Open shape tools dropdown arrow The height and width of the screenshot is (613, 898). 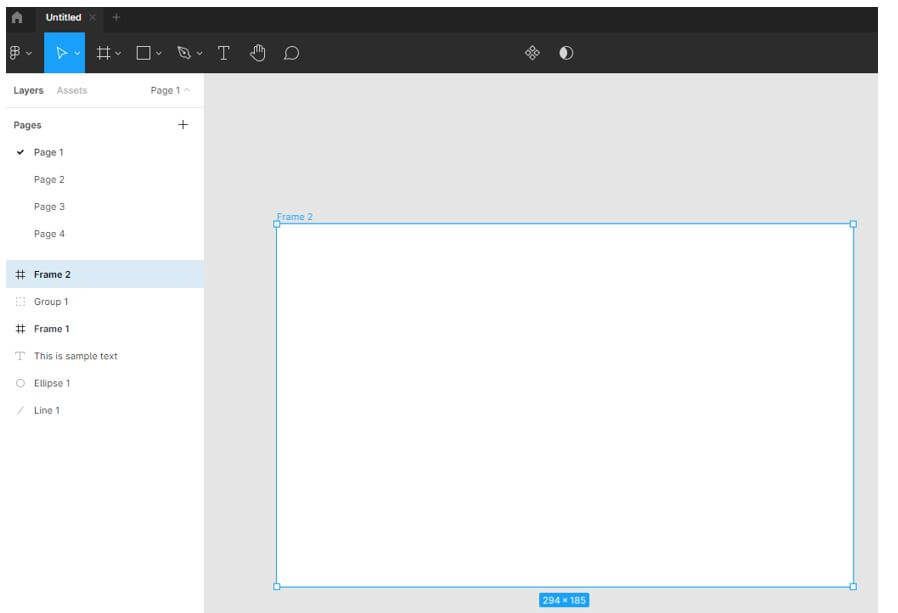159,53
